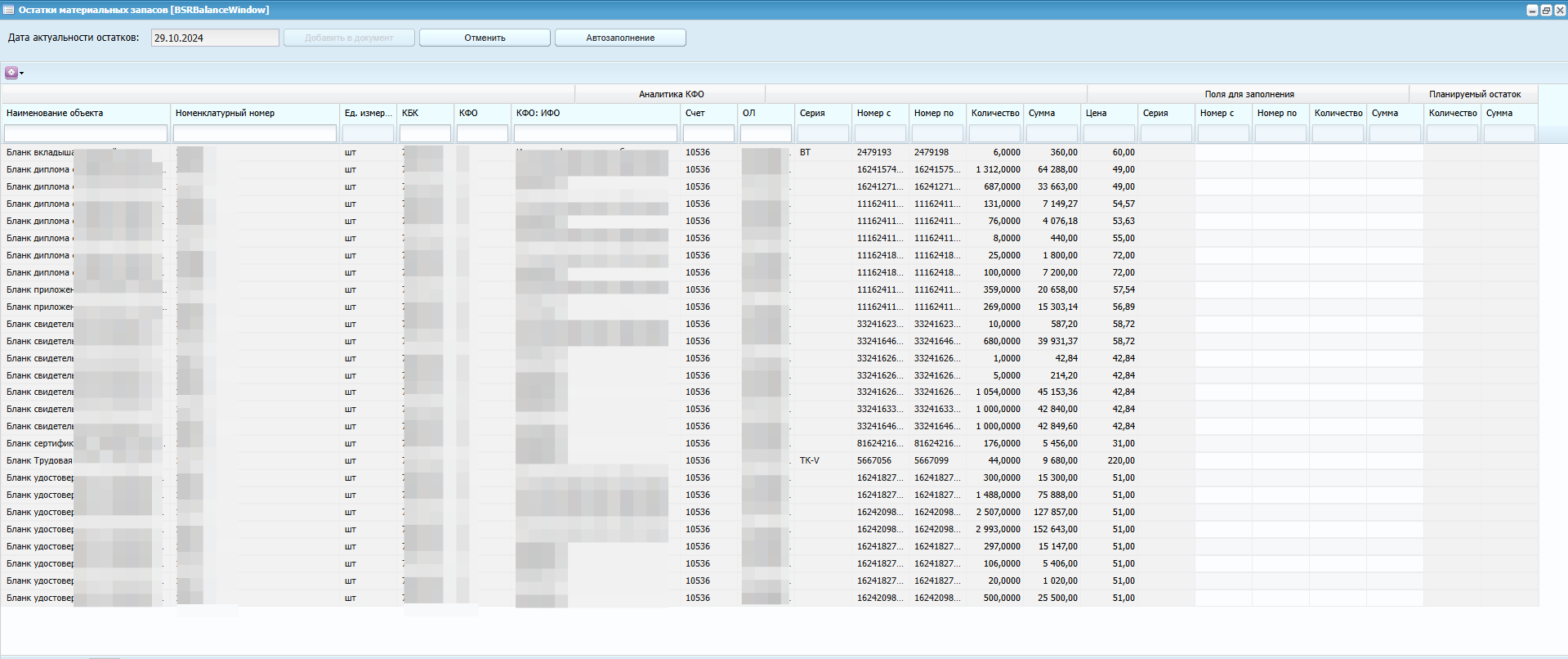Viewport: 1568px width, 659px height.
Task: Click the quantity cell 1 312,0000
Action: (998, 169)
